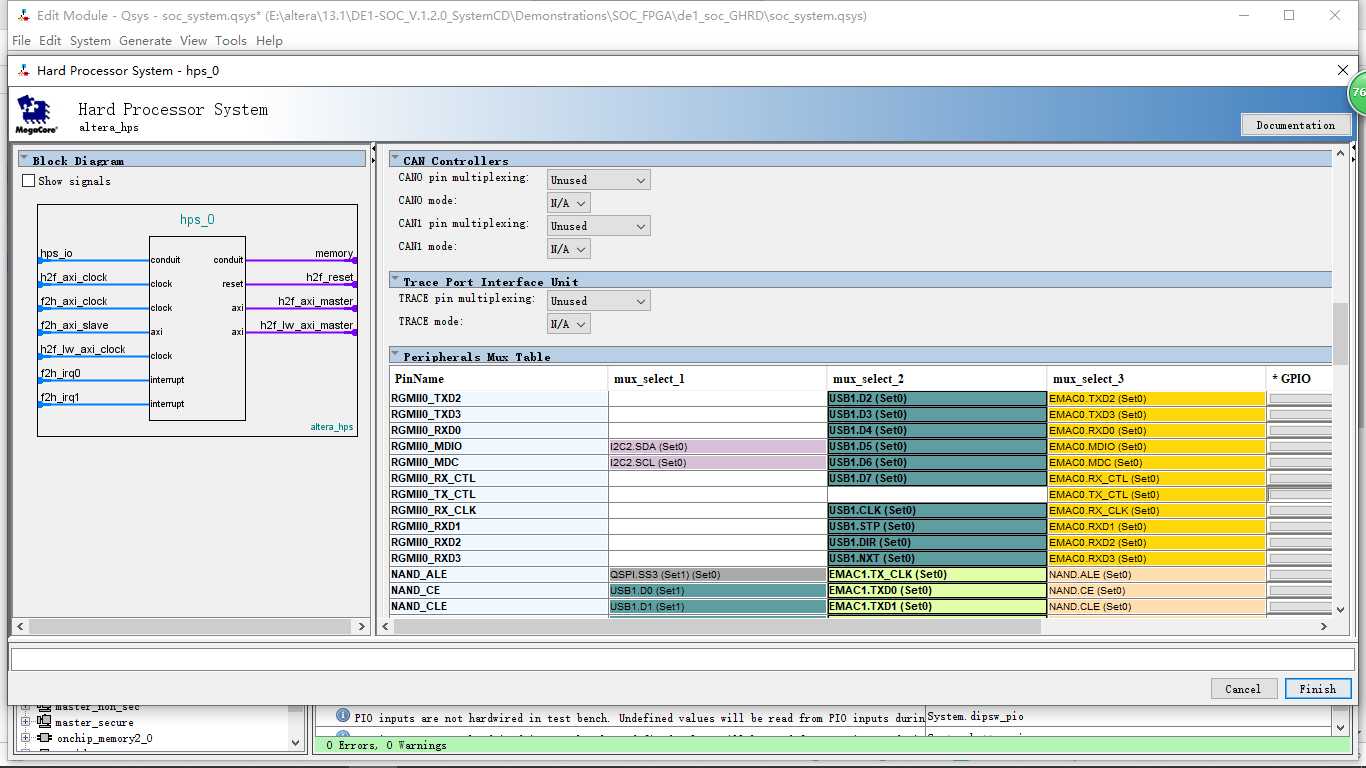Image resolution: width=1366 pixels, height=768 pixels.
Task: Select USB1.D2 (Set0) mux cell
Action: (x=937, y=398)
